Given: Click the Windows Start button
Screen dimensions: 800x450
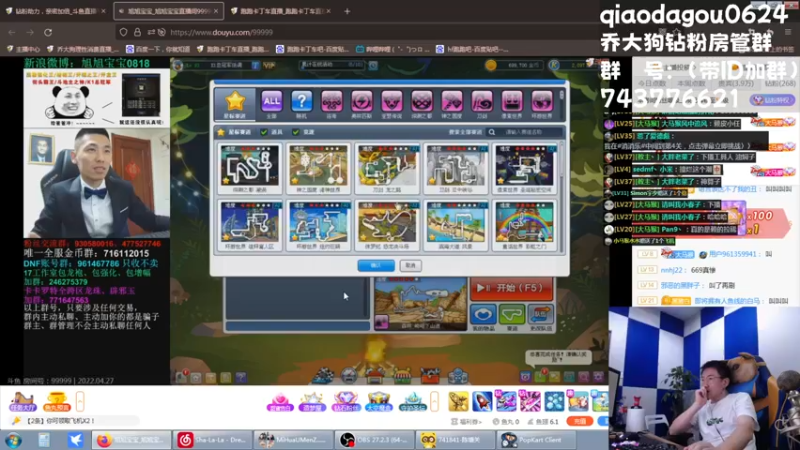Looking at the screenshot, I should 13,440.
